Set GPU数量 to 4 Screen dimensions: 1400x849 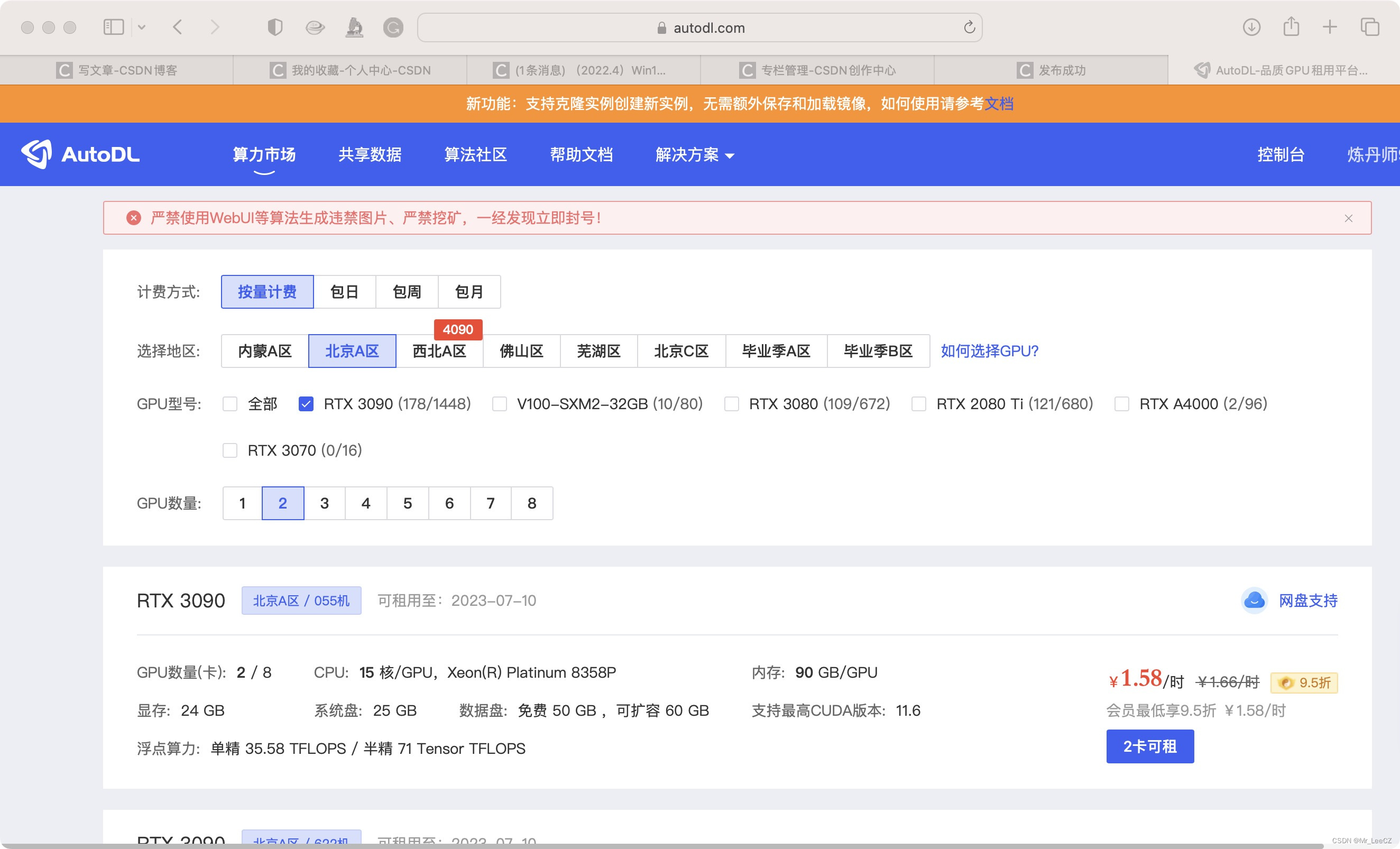point(366,503)
